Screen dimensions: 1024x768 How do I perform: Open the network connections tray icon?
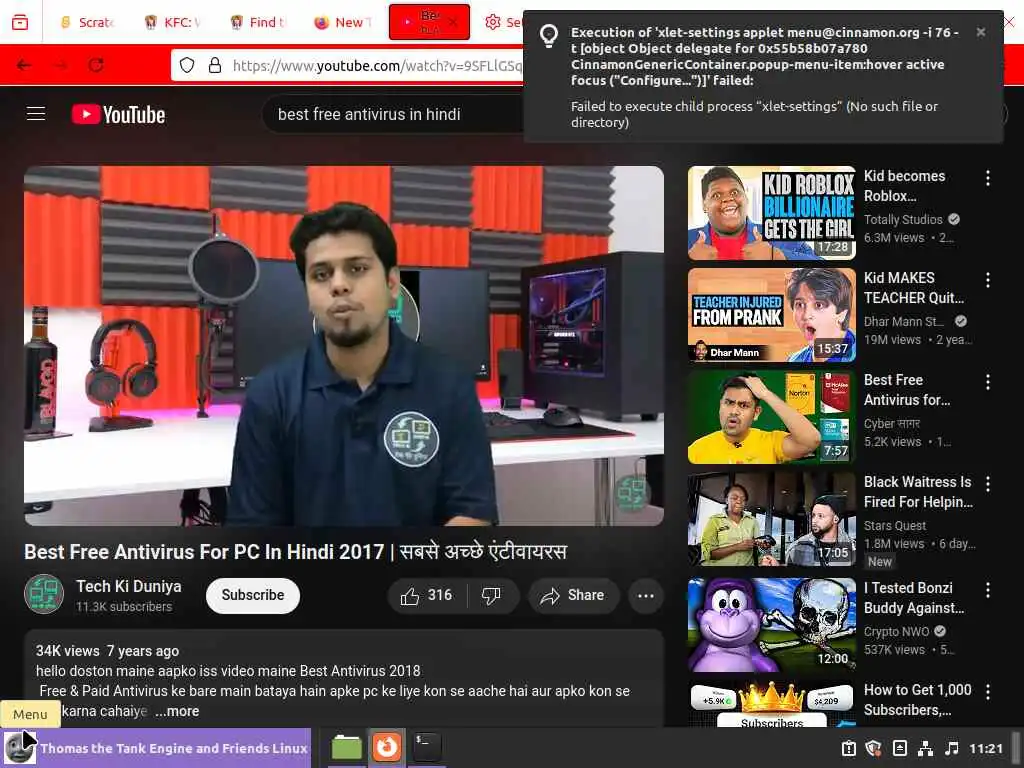point(925,748)
